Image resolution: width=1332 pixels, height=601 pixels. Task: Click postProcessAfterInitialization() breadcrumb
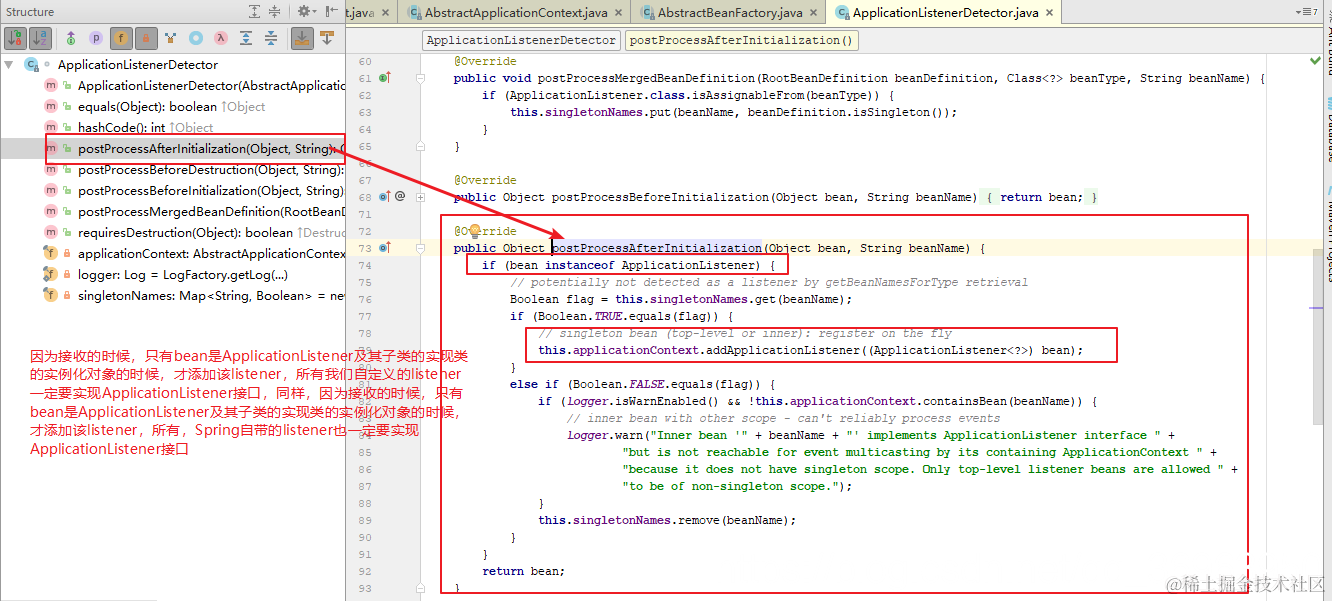(741, 40)
